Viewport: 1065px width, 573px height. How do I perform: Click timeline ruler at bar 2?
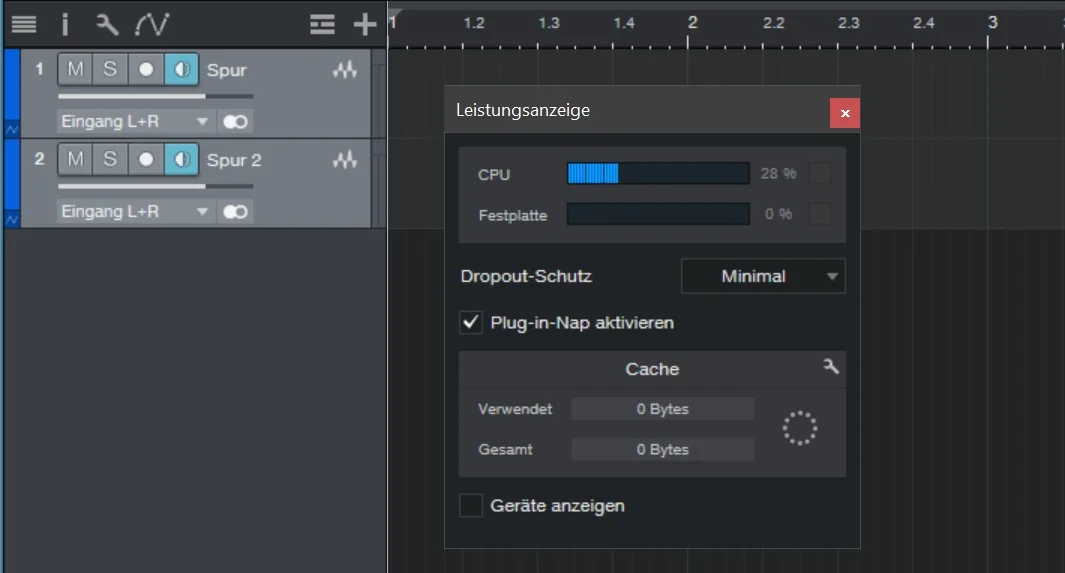[x=691, y=23]
